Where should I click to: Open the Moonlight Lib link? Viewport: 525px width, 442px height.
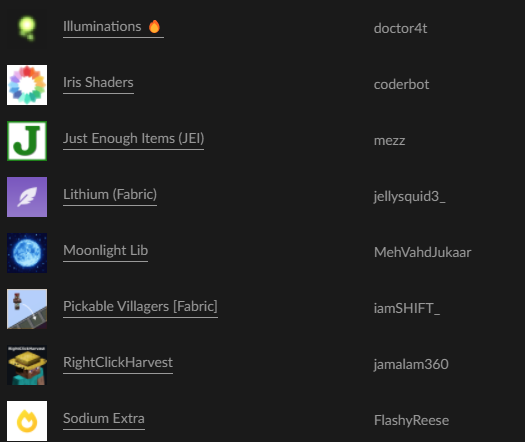(x=105, y=250)
